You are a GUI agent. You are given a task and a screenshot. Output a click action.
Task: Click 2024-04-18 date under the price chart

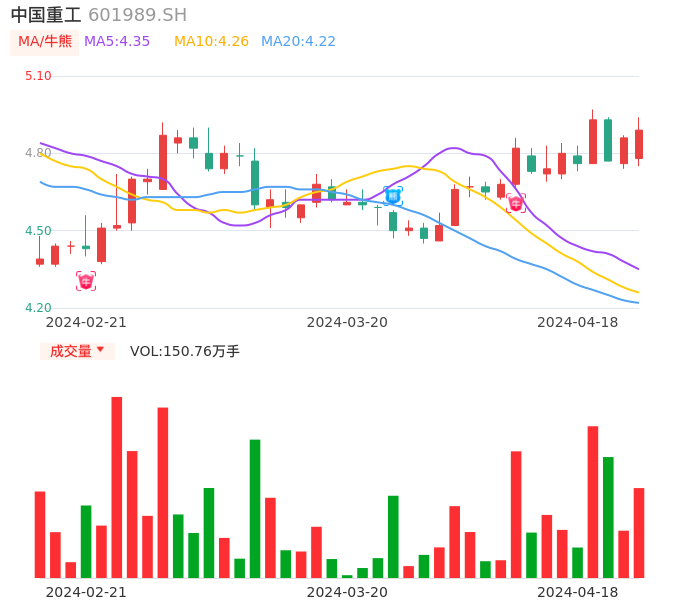[578, 322]
